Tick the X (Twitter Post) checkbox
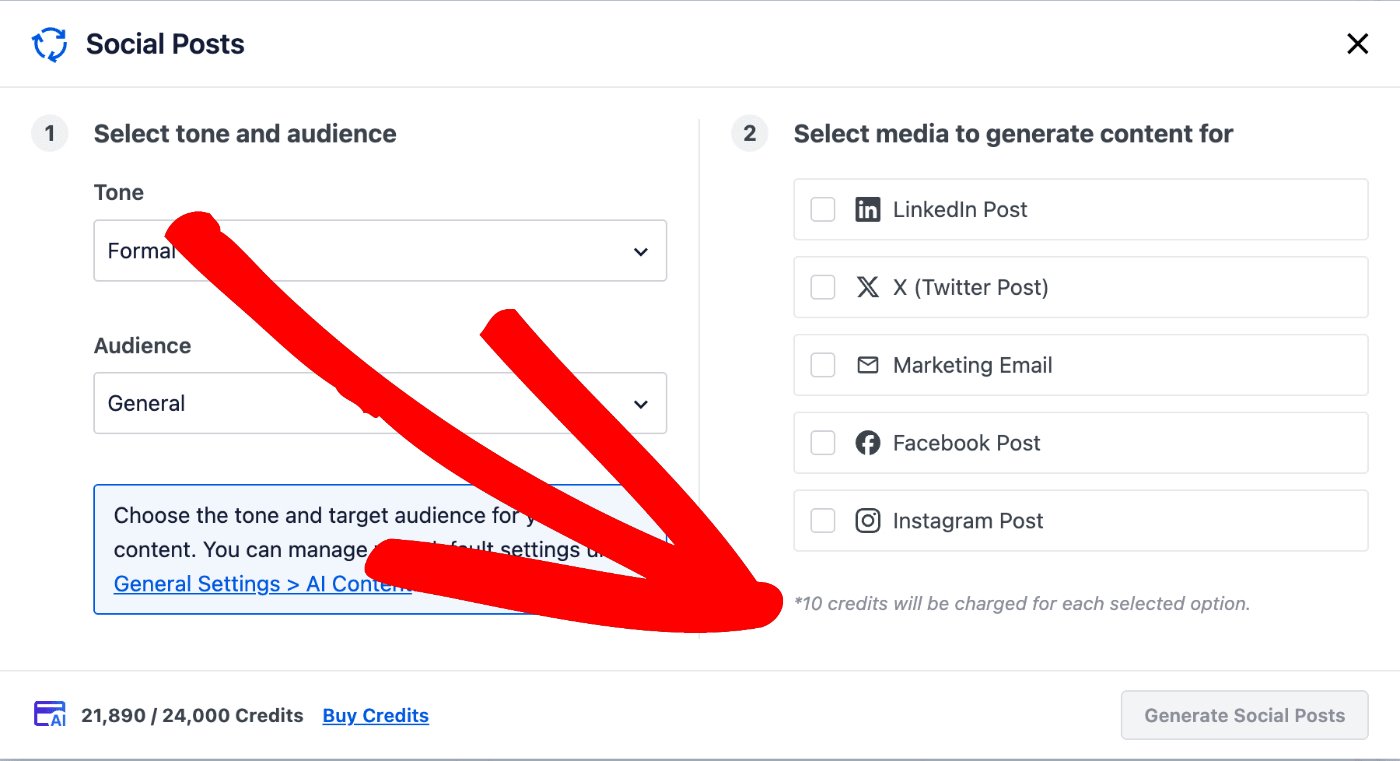Image resolution: width=1400 pixels, height=761 pixels. pos(822,288)
